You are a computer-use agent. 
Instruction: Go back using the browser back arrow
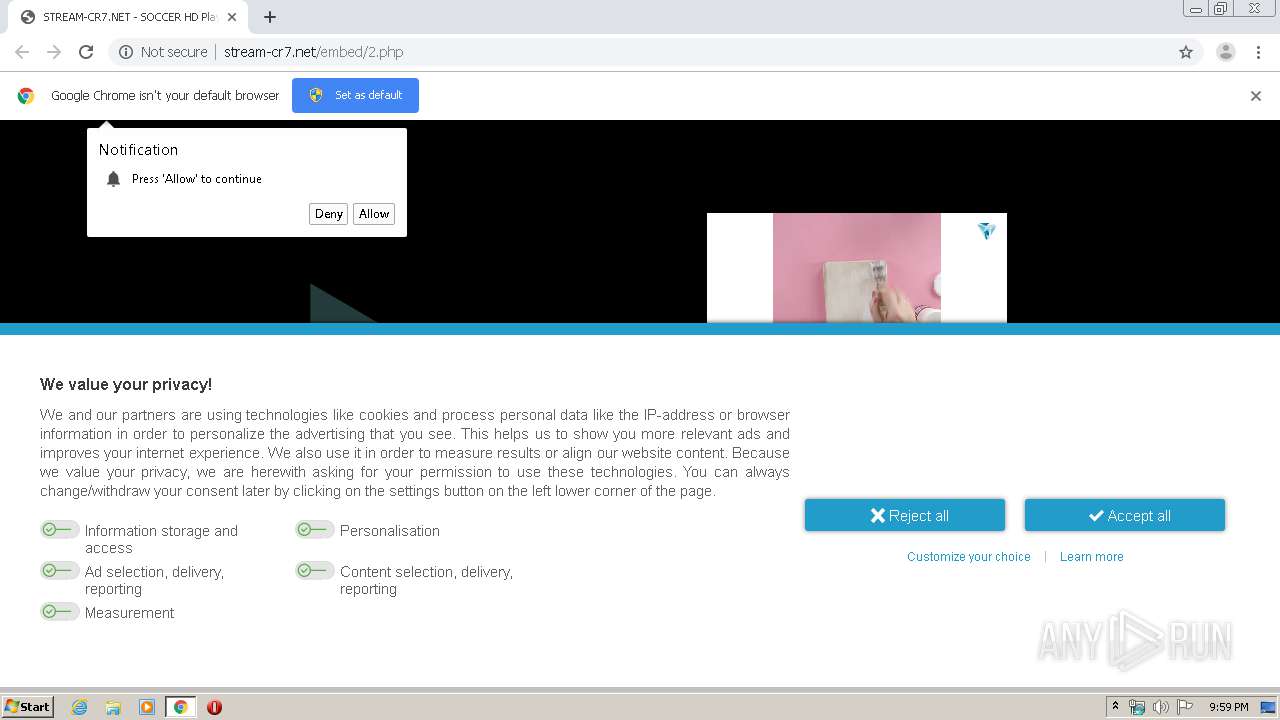tap(22, 52)
